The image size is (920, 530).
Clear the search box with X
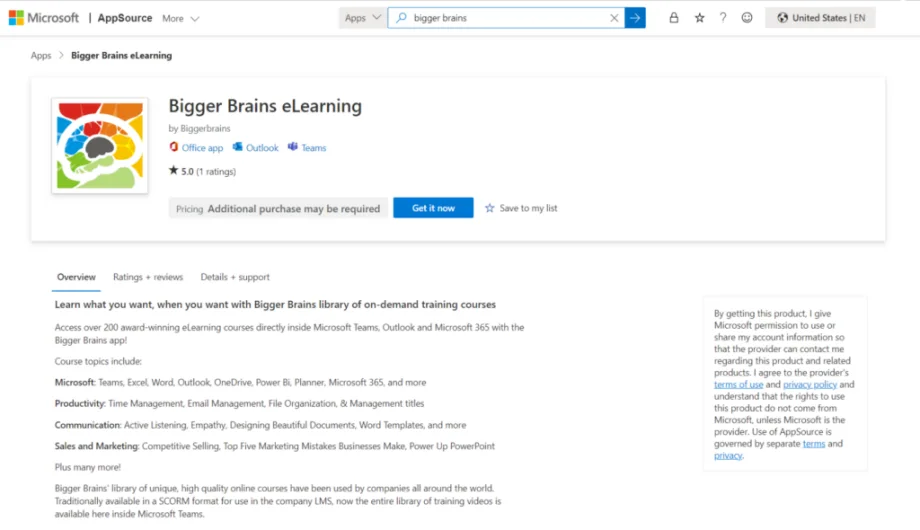pos(614,18)
